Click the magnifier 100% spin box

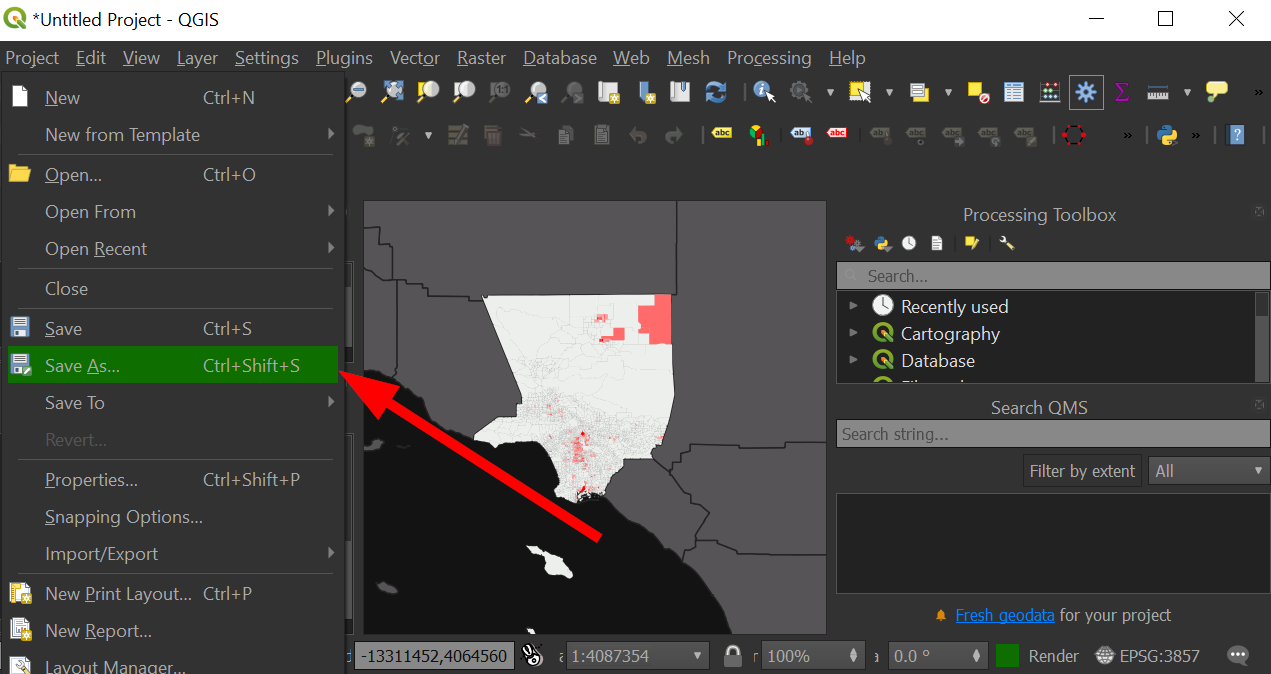[812, 656]
